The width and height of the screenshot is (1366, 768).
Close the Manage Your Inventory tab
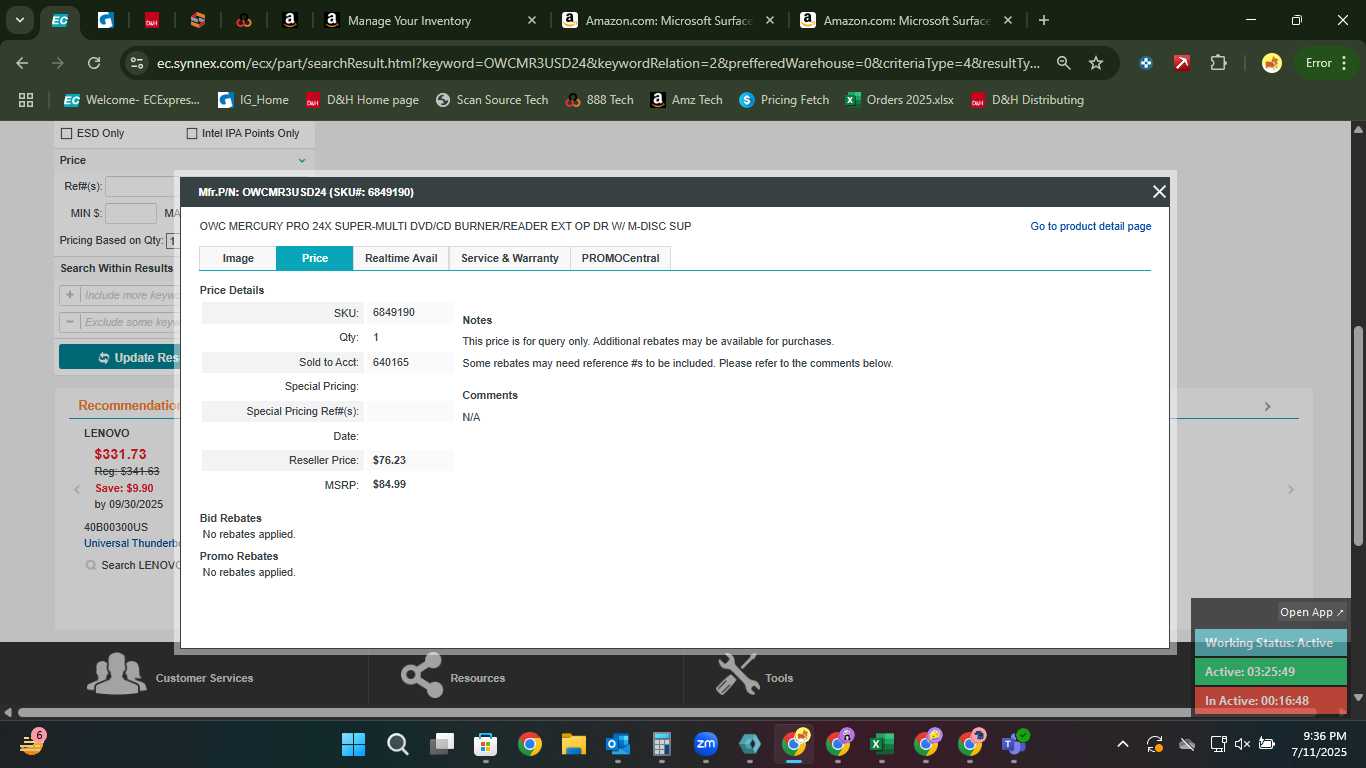click(531, 20)
